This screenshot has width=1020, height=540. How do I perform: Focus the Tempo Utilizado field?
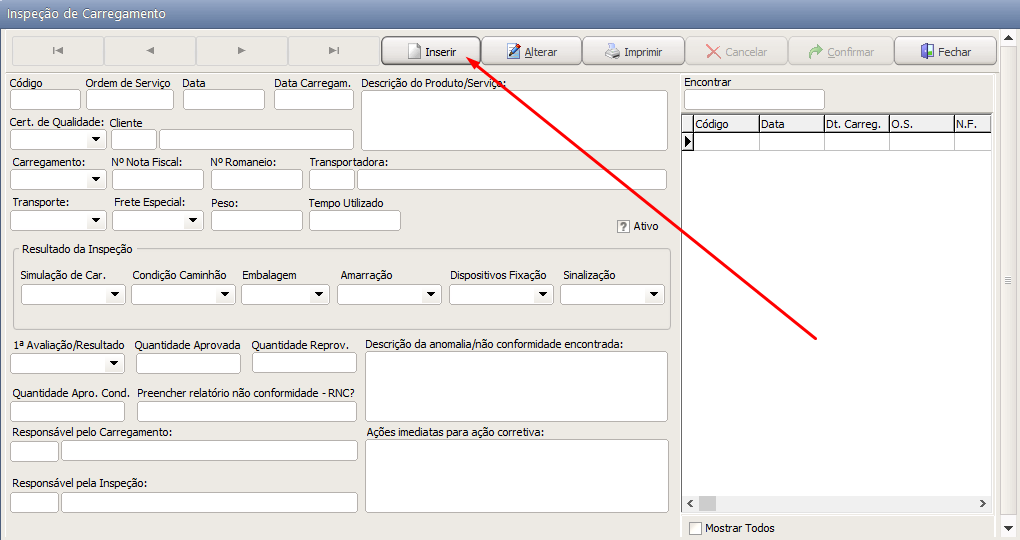click(355, 221)
